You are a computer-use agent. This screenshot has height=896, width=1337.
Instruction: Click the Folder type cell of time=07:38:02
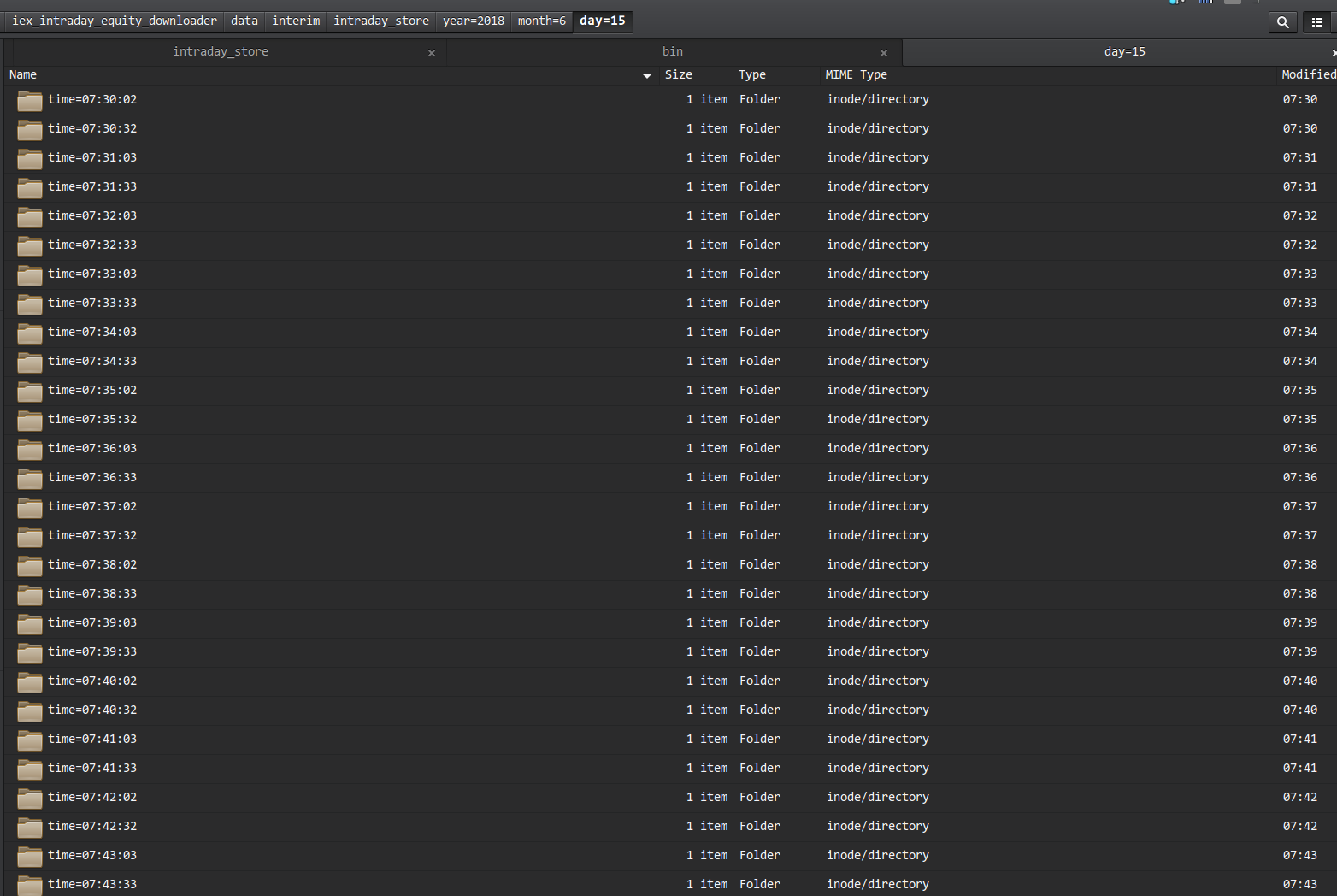coord(760,564)
